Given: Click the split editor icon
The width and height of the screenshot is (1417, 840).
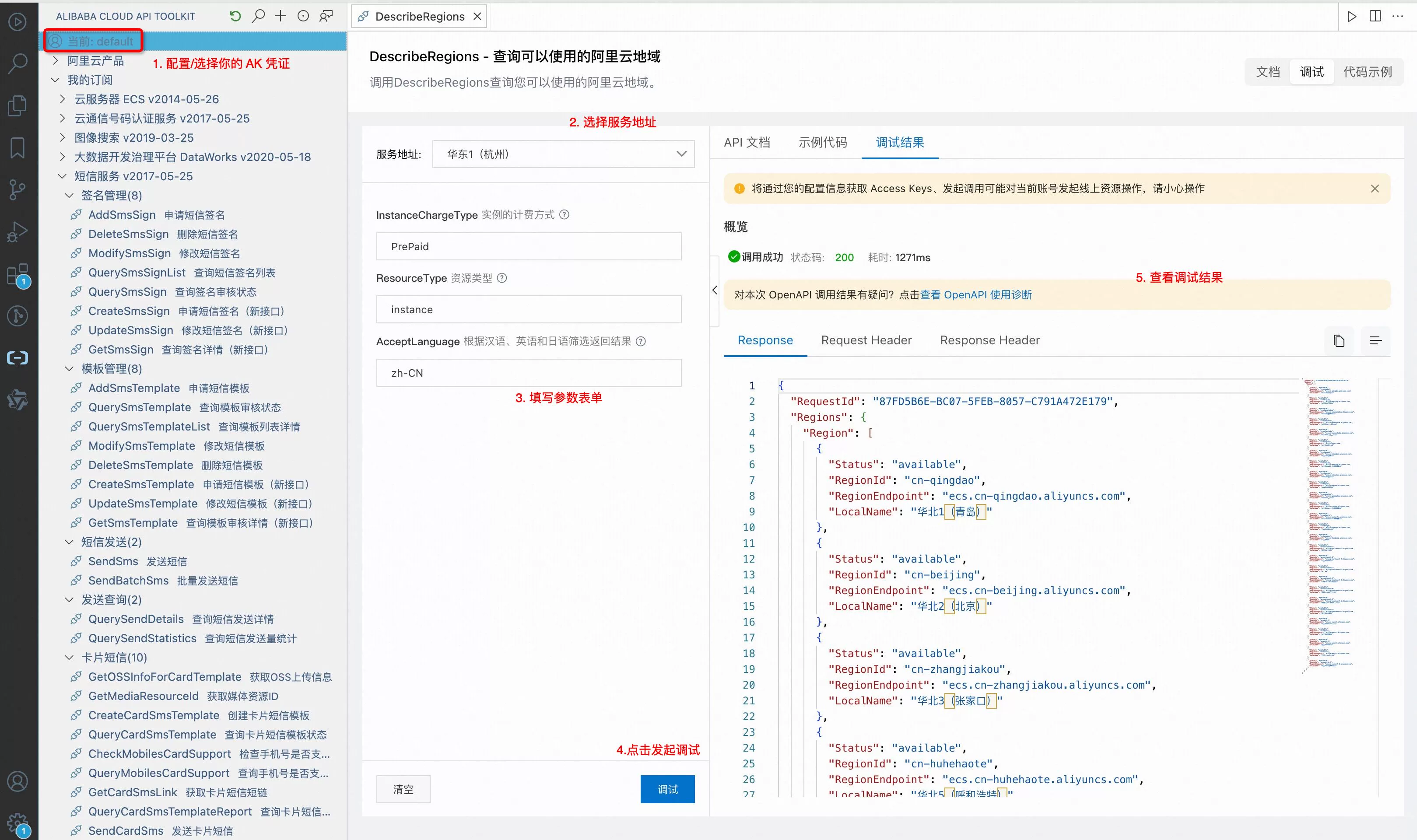Looking at the screenshot, I should [x=1375, y=17].
